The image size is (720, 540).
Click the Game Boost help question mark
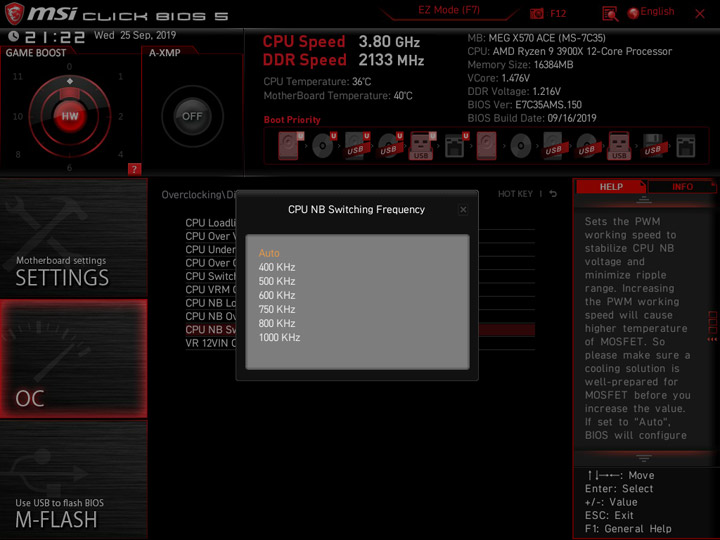(134, 169)
